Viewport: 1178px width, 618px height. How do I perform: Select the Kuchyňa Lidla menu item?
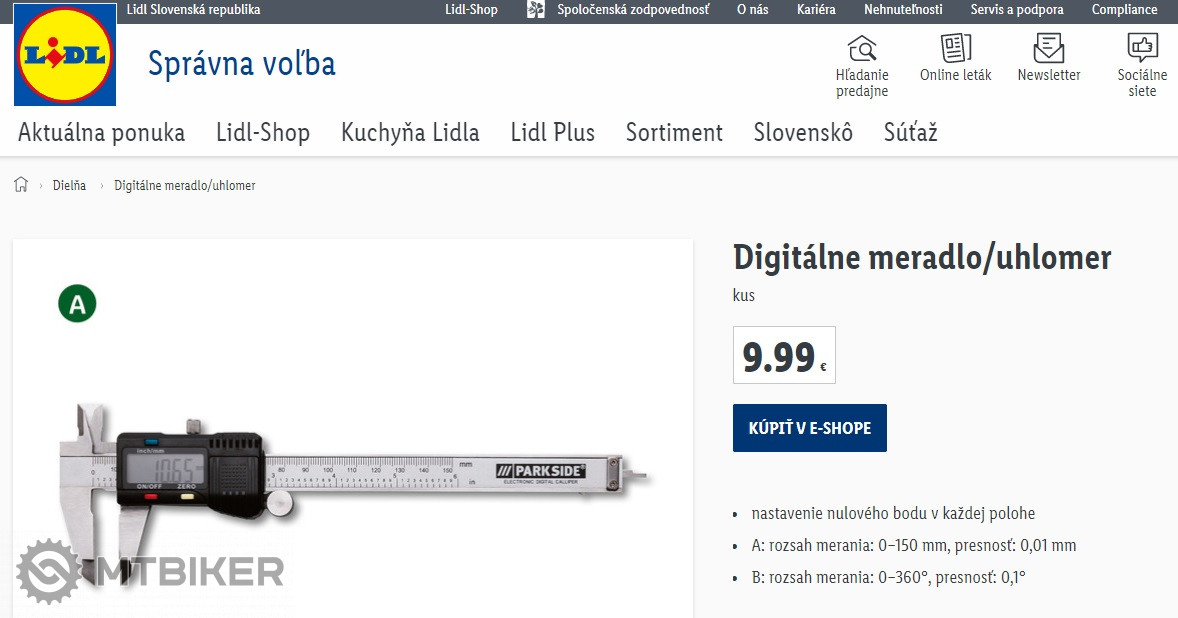click(x=410, y=133)
